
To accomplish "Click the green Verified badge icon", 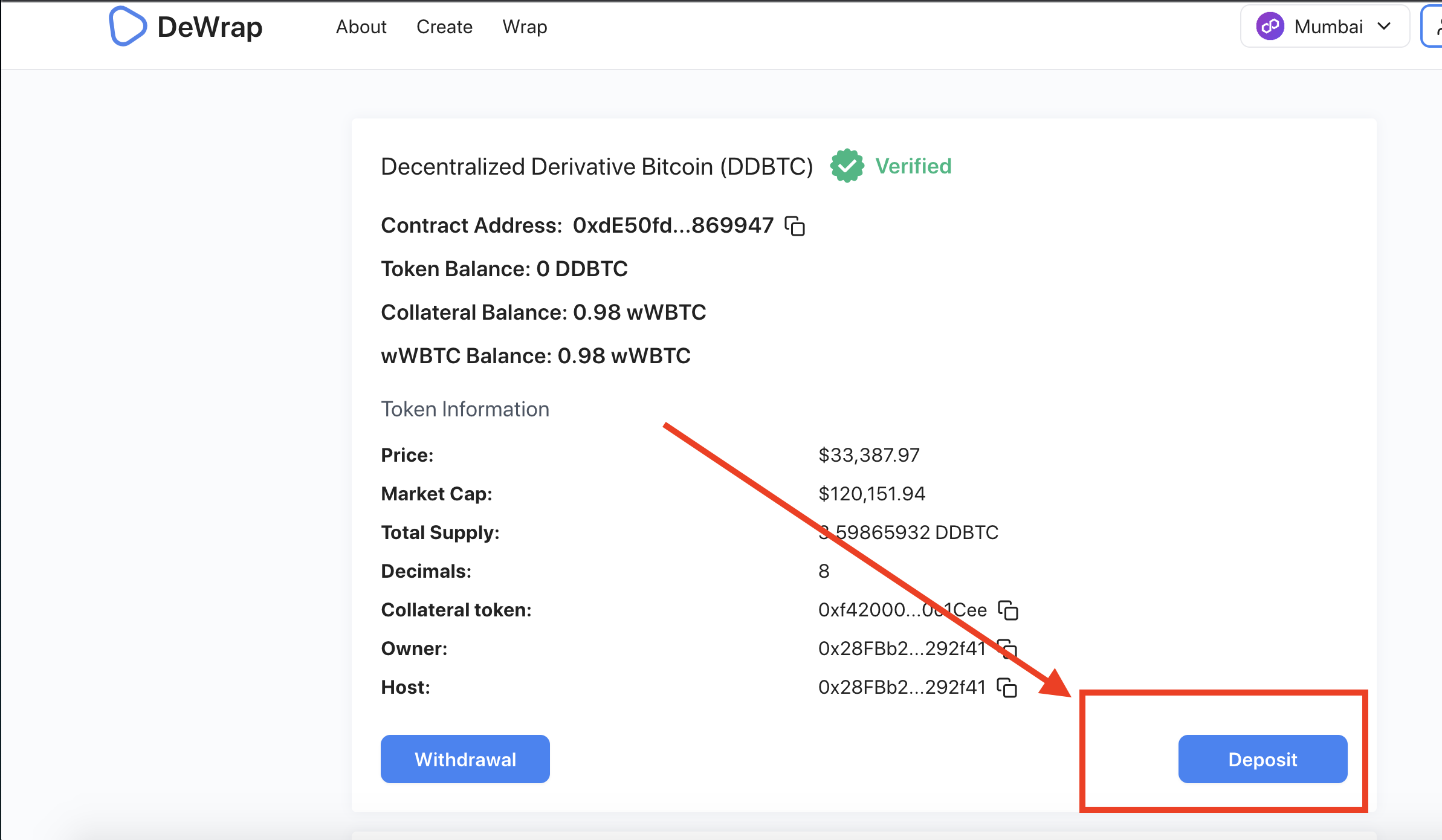I will (x=847, y=166).
